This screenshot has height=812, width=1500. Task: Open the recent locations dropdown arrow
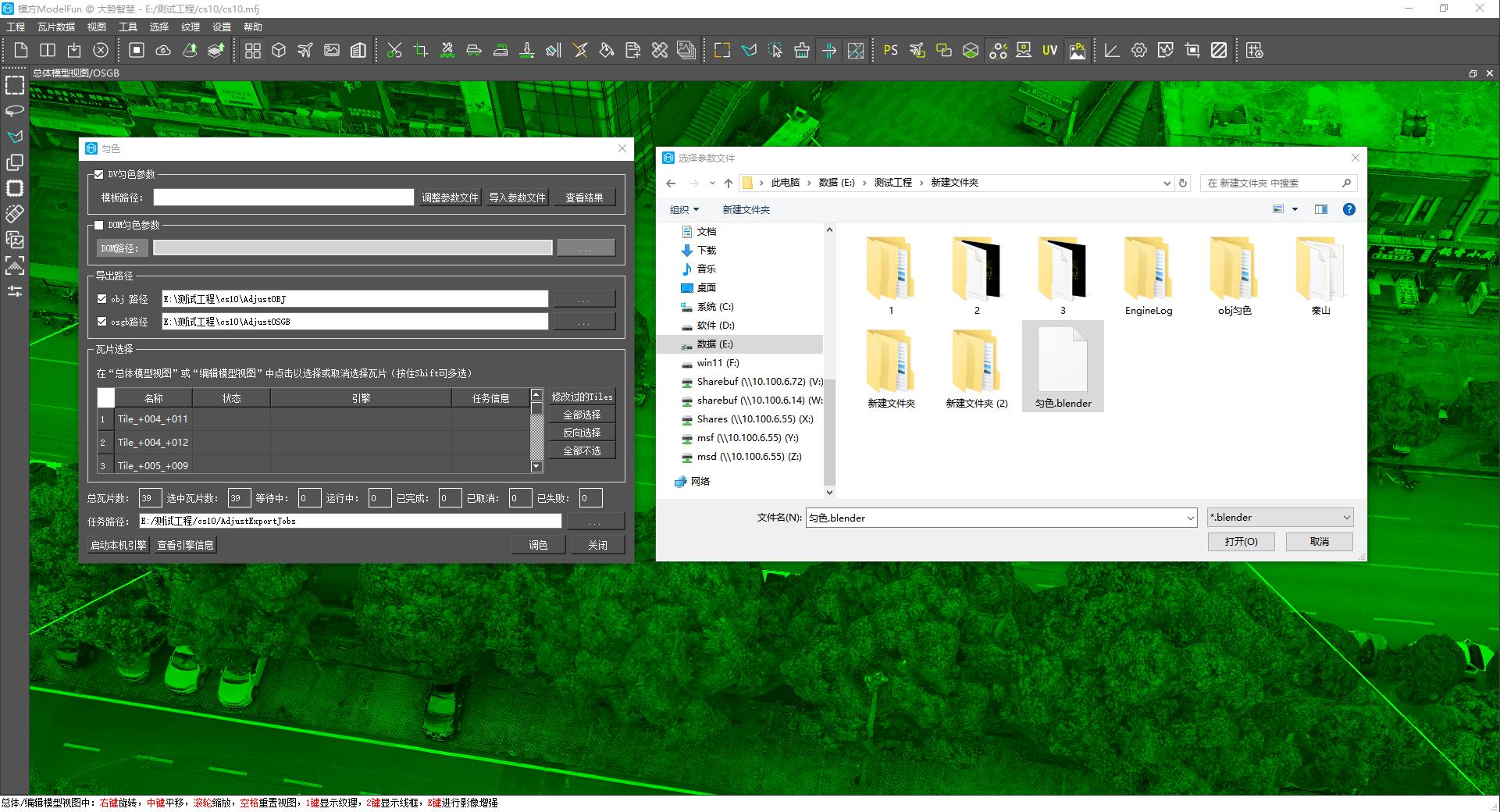tap(711, 183)
